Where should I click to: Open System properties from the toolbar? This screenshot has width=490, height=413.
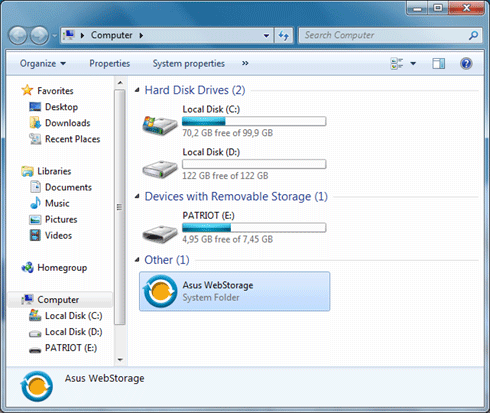click(189, 63)
